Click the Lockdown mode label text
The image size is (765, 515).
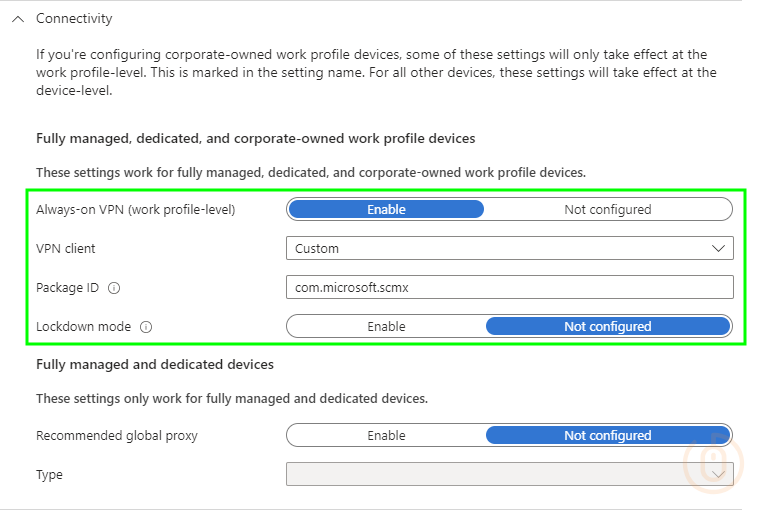pyautogui.click(x=84, y=327)
